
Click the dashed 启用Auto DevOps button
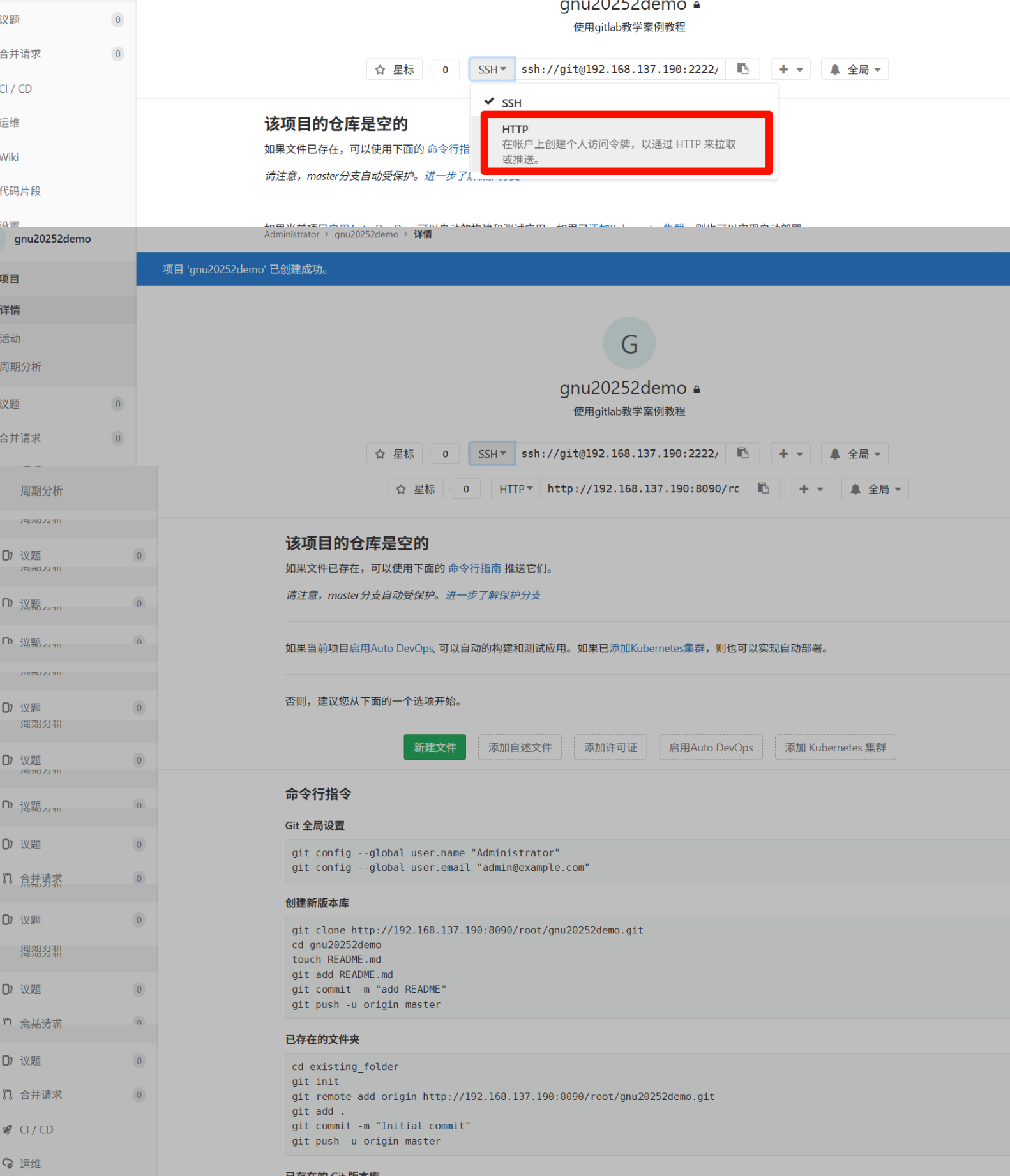711,747
